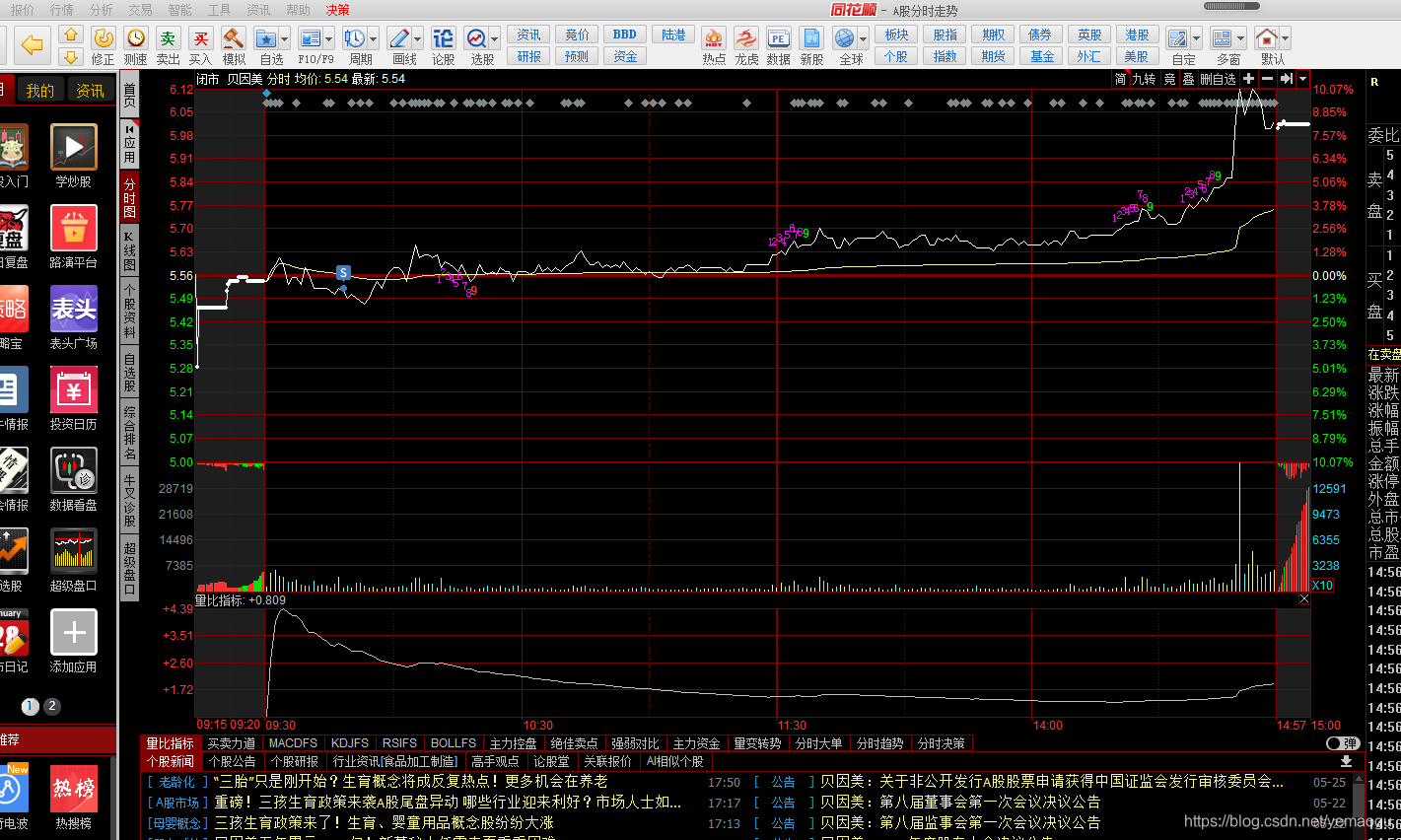Image resolution: width=1401 pixels, height=840 pixels.
Task: Click the 选股 stock picker icon
Action: click(476, 38)
